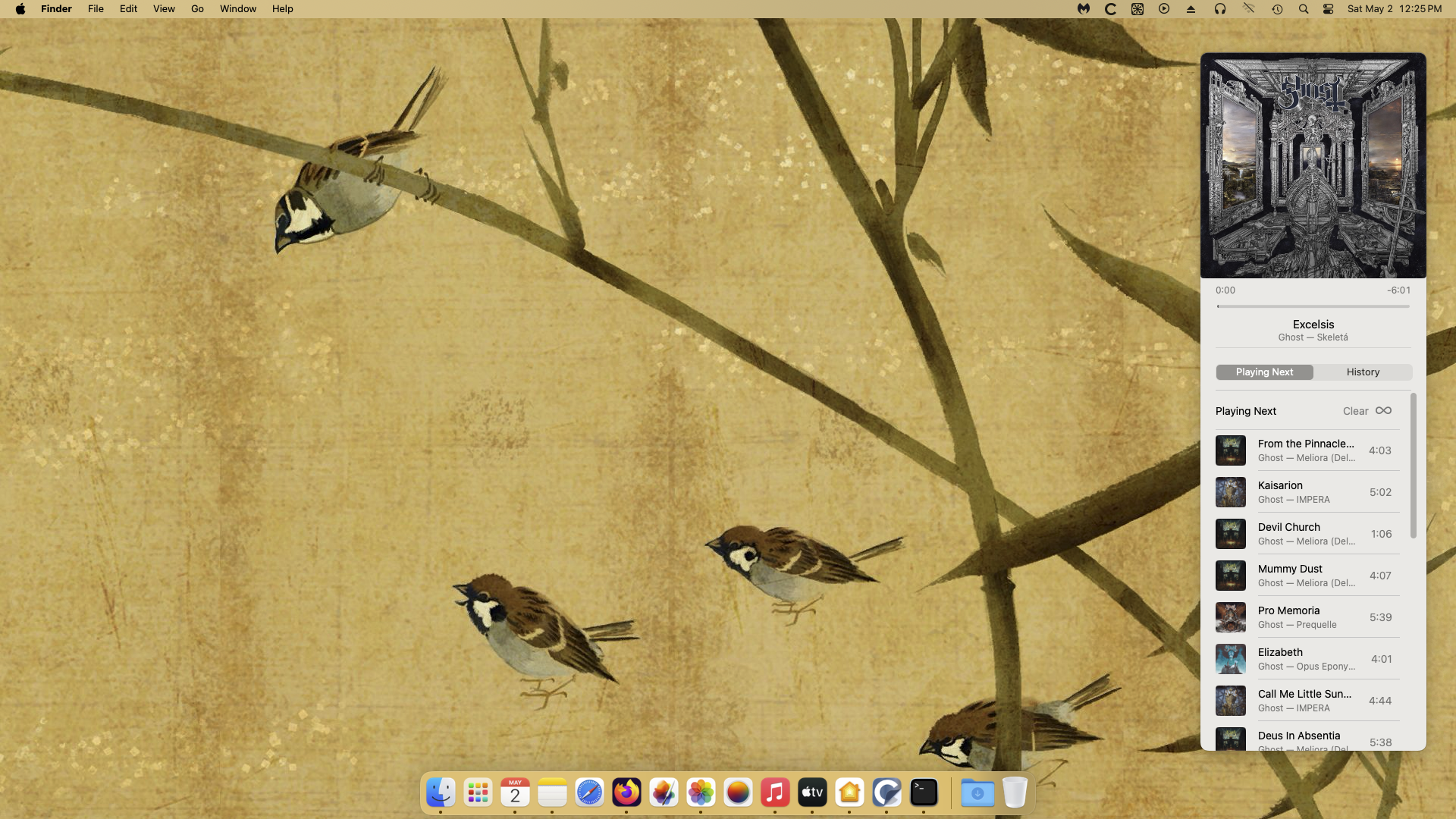This screenshot has height=819, width=1456.
Task: Open Finder from the Dock
Action: tap(441, 793)
